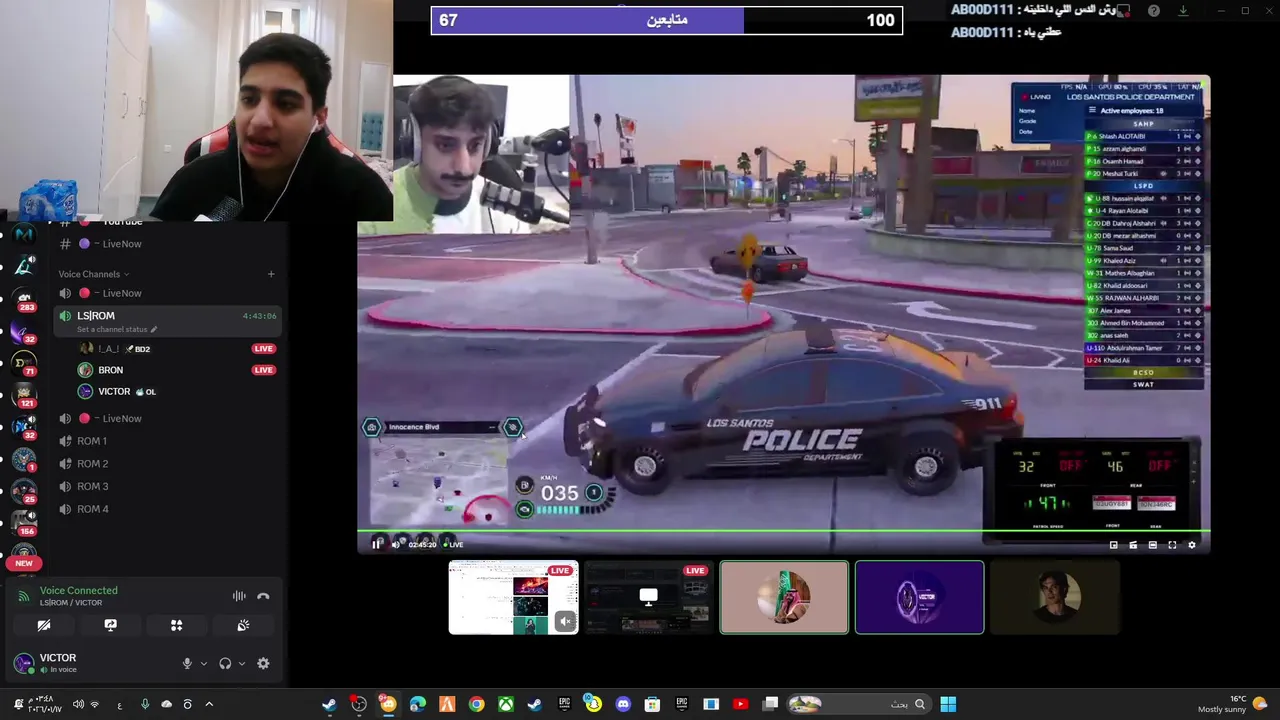The image size is (1280, 720).
Task: Add a channel with the plus icon
Action: [x=271, y=274]
